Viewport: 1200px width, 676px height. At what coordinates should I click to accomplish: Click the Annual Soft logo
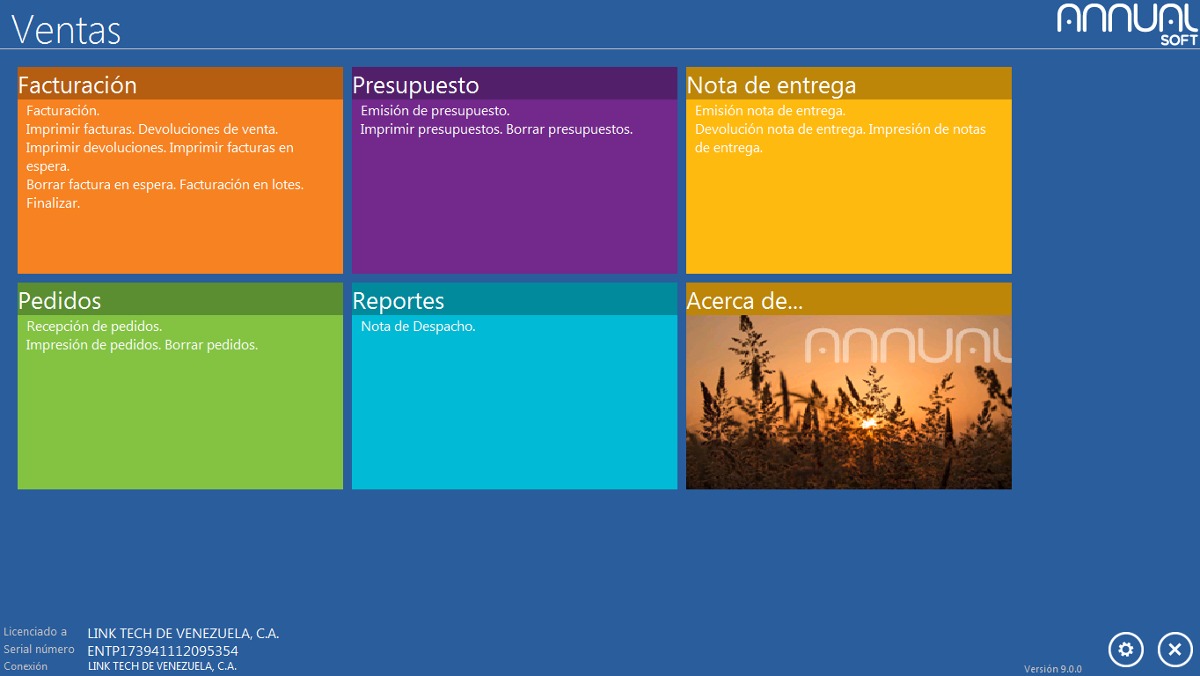pos(1127,23)
